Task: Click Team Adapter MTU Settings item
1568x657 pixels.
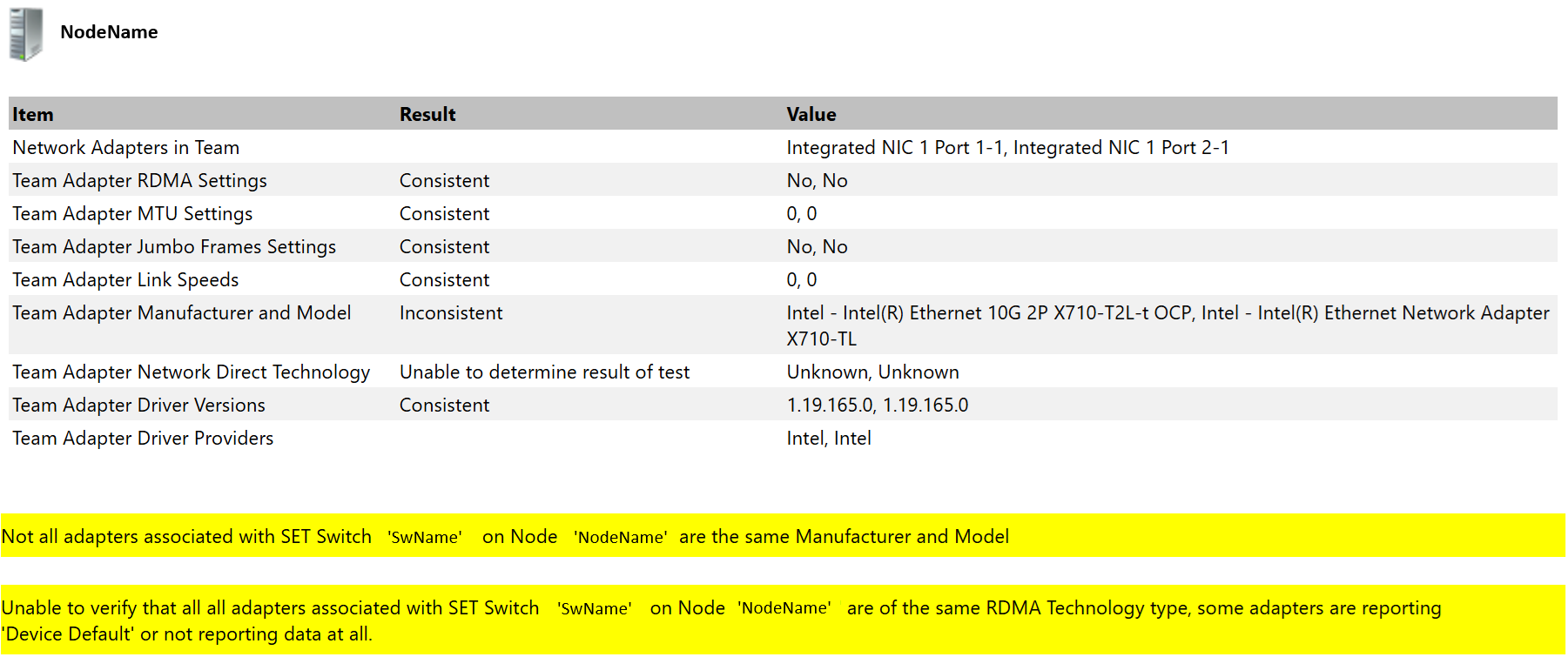Action: 132,213
